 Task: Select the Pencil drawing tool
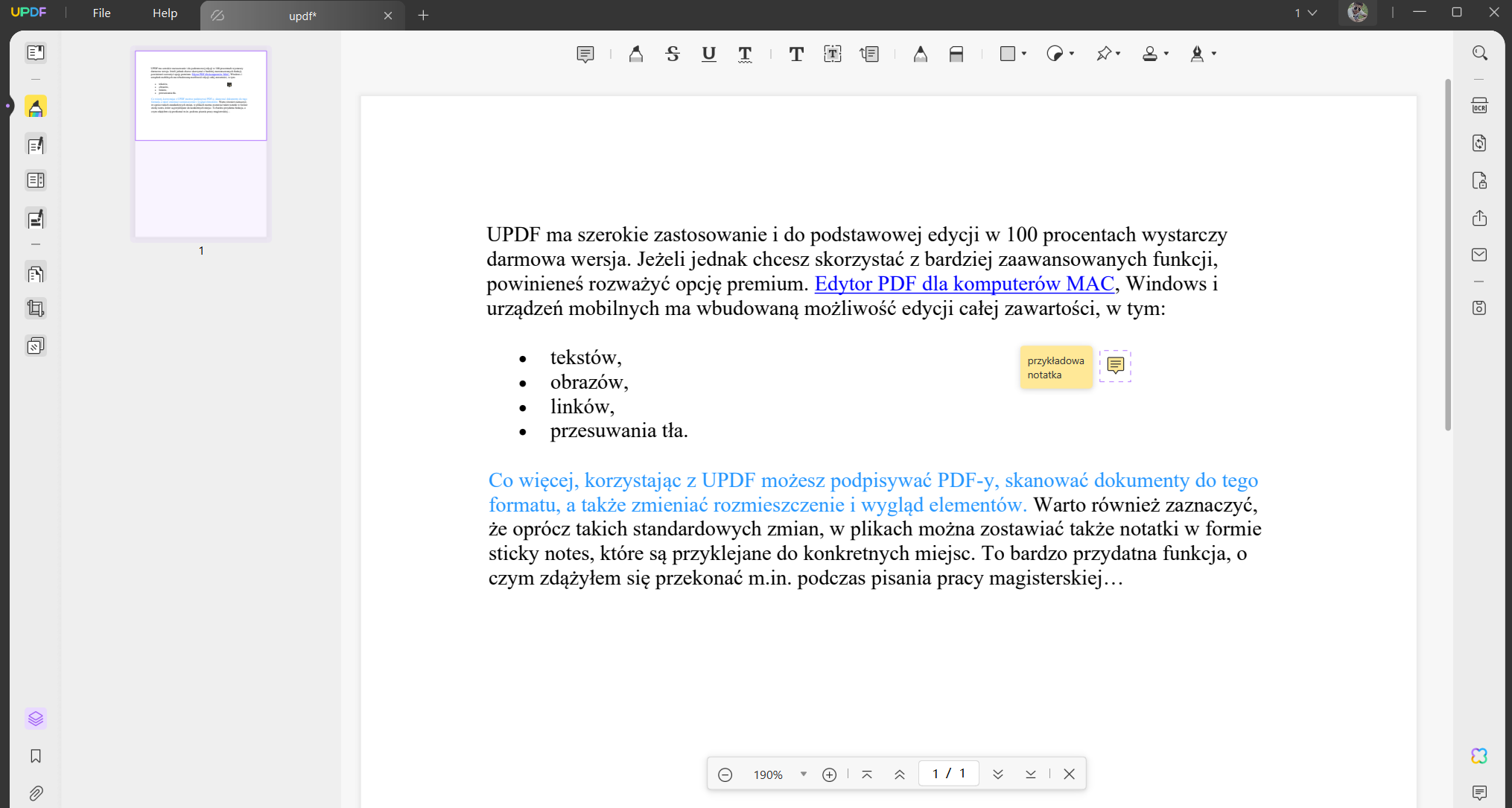[921, 54]
